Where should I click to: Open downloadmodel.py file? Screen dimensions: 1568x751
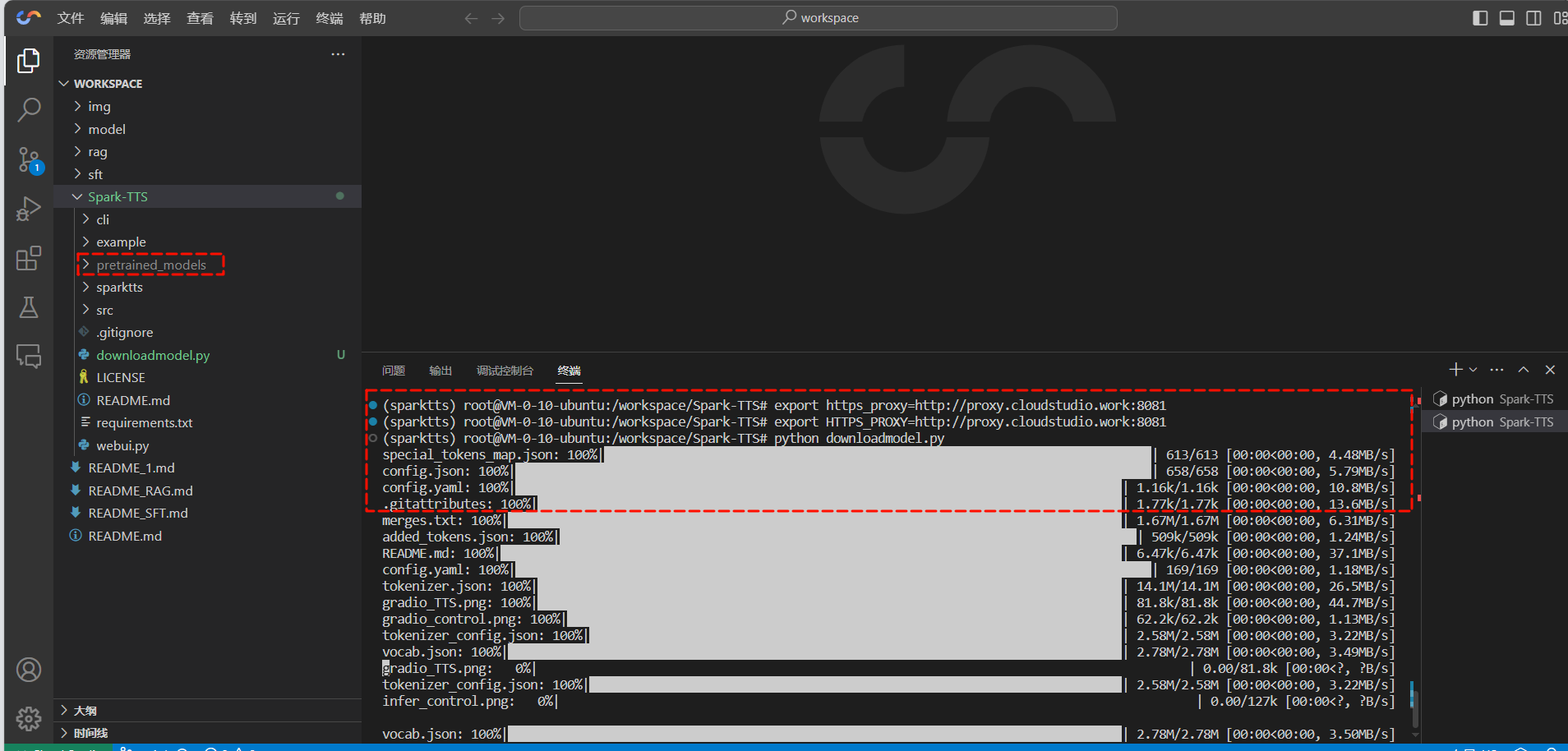click(207, 355)
